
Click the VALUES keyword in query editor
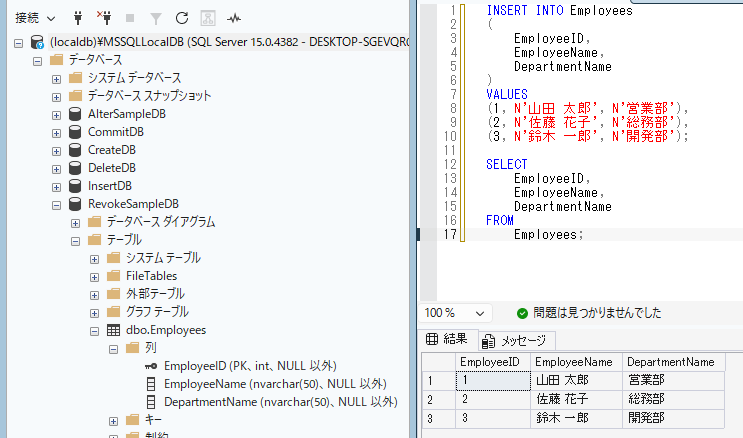(507, 94)
